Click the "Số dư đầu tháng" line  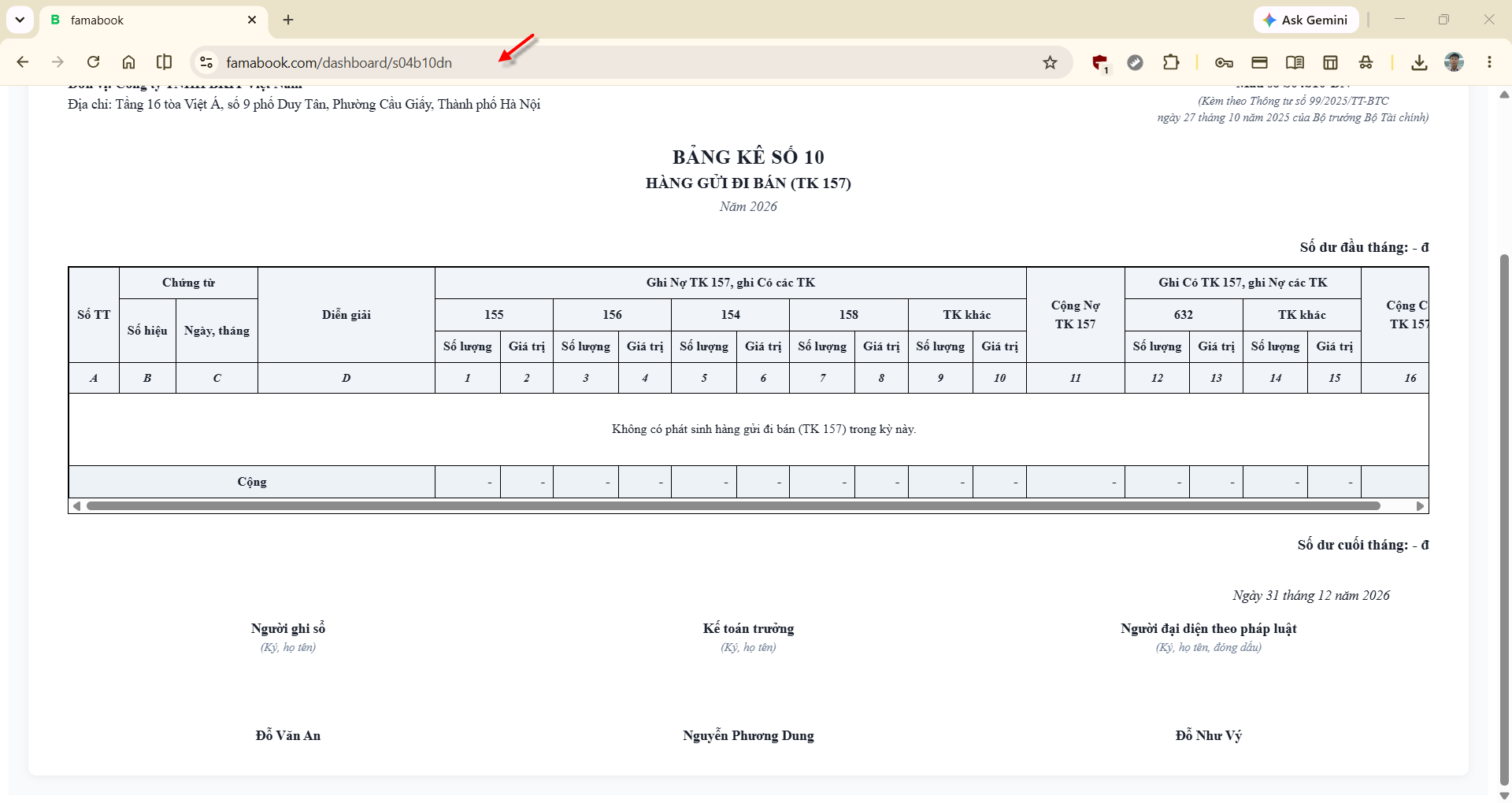(x=1364, y=247)
